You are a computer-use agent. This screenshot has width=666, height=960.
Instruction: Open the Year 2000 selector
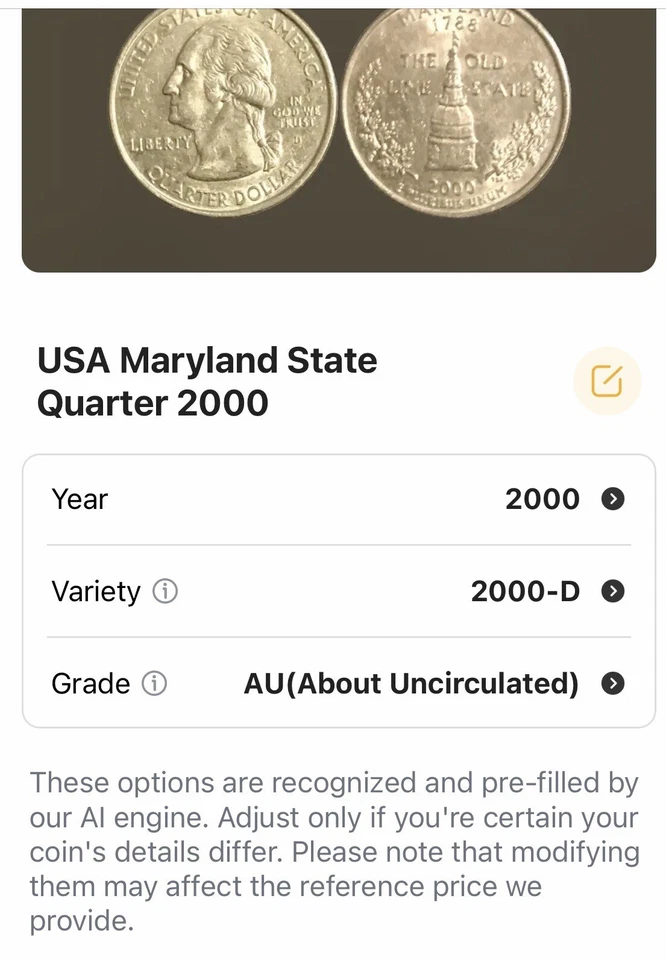coord(540,499)
